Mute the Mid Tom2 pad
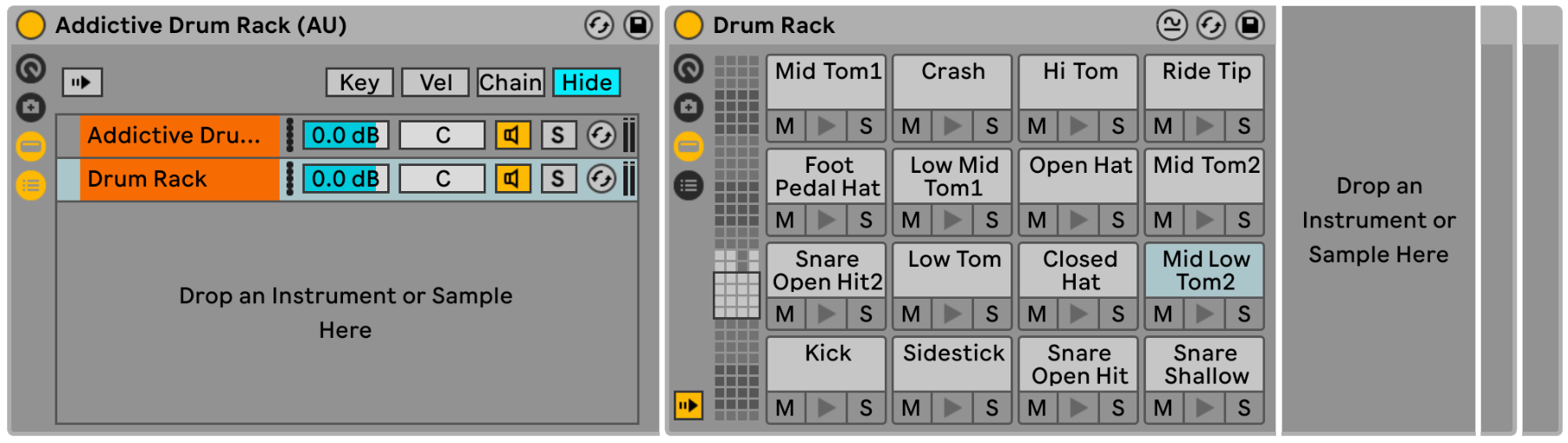The image size is (1568, 443). (x=1164, y=220)
